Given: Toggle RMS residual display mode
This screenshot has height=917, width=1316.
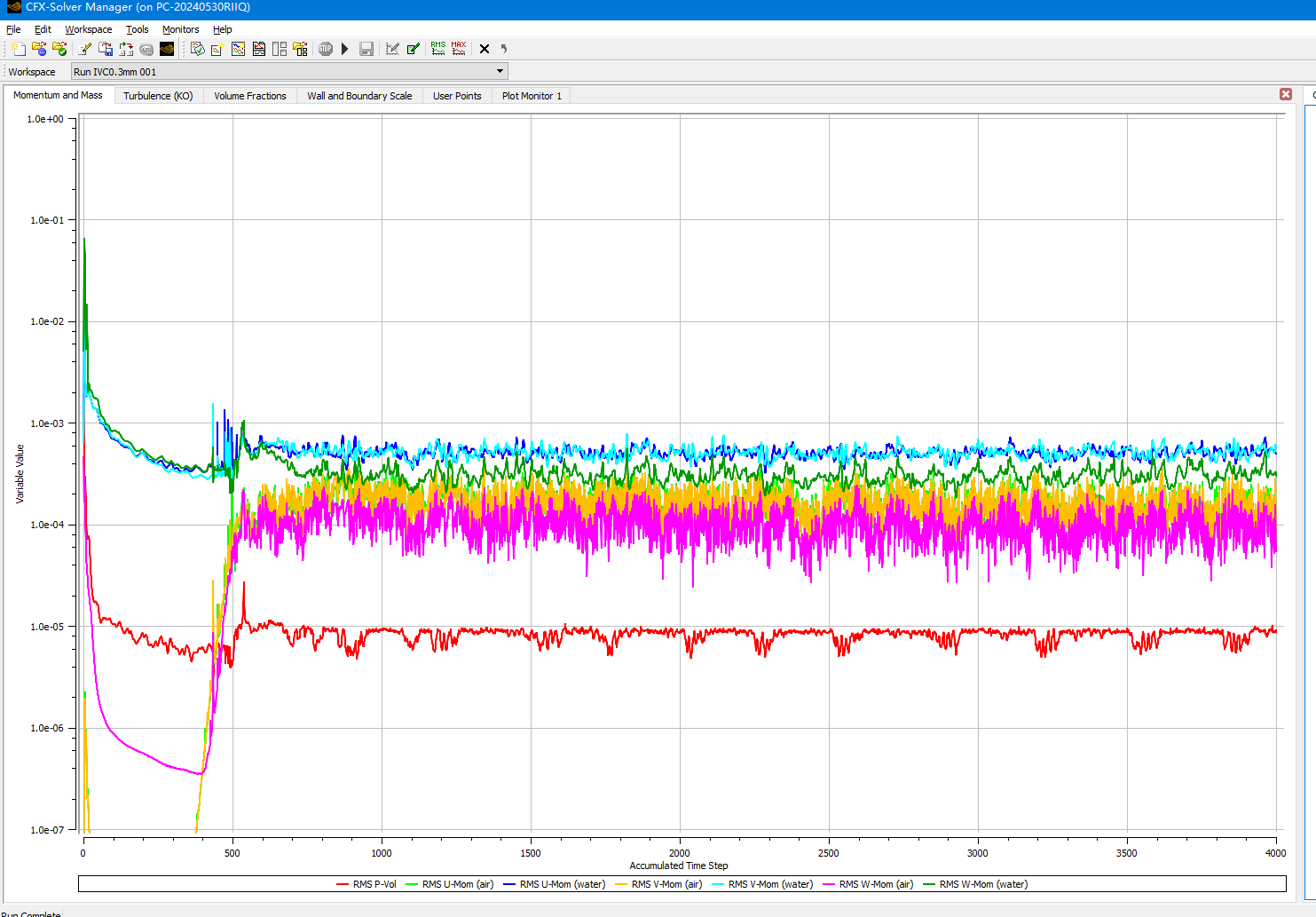Looking at the screenshot, I should coord(438,49).
